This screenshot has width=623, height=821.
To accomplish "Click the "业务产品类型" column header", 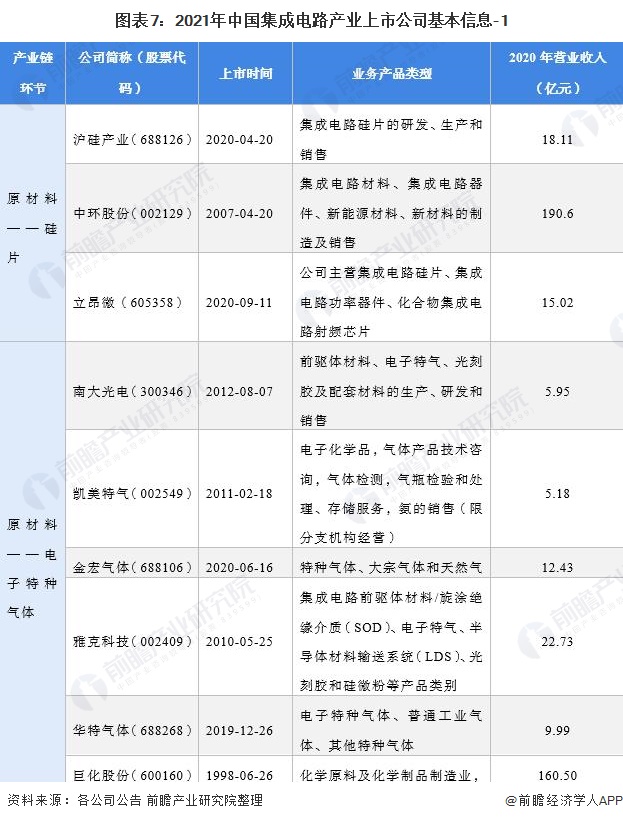I will click(392, 73).
